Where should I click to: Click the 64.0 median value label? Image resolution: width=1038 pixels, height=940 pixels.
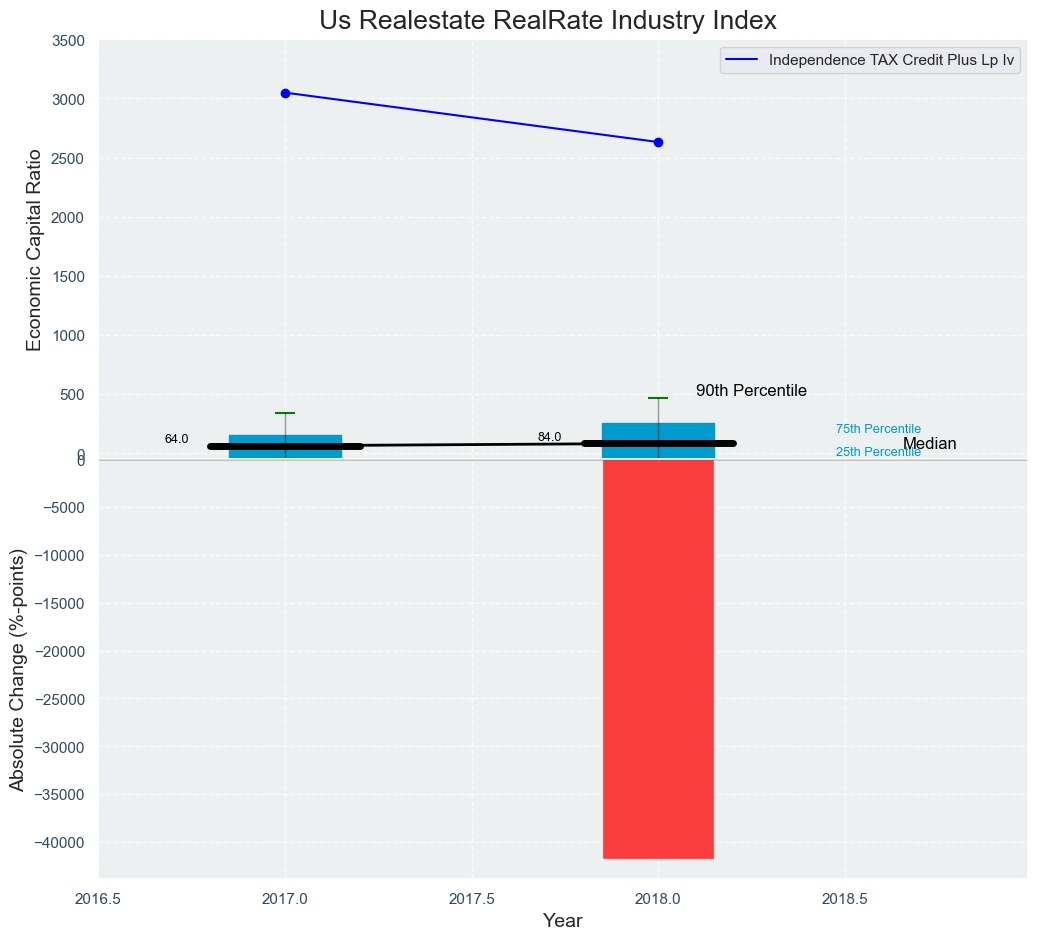176,439
